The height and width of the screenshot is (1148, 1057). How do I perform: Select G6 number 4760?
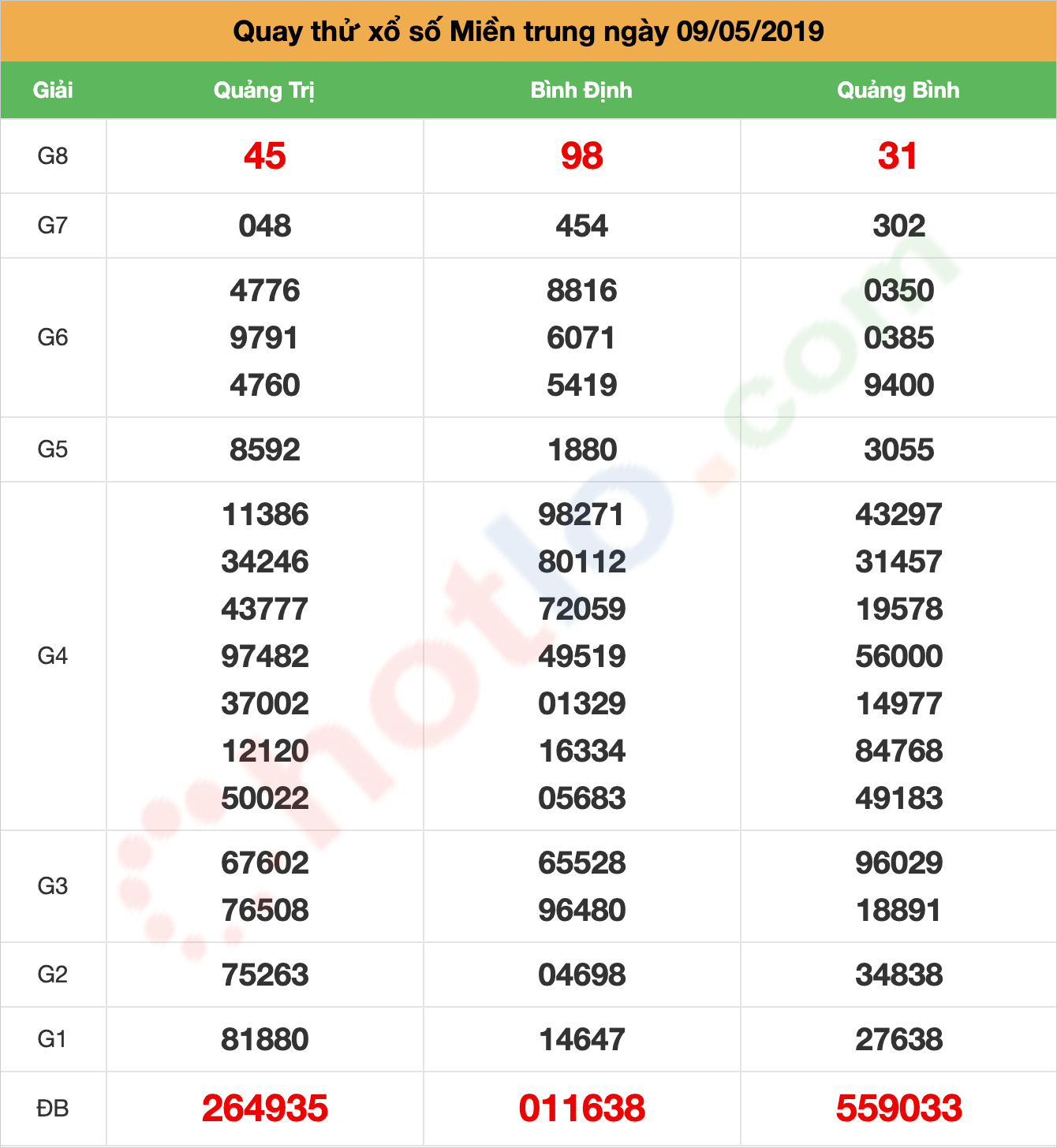[265, 386]
